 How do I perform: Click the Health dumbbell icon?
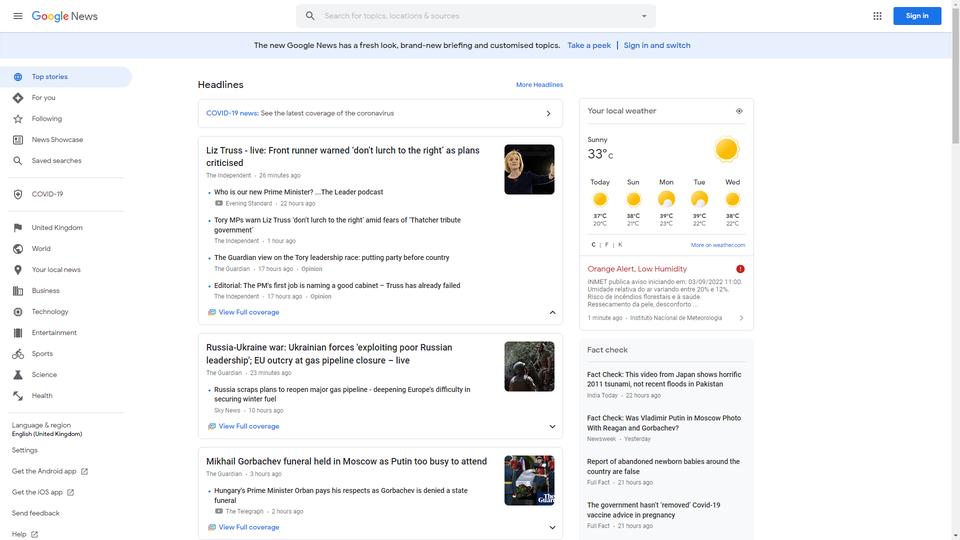(x=18, y=396)
